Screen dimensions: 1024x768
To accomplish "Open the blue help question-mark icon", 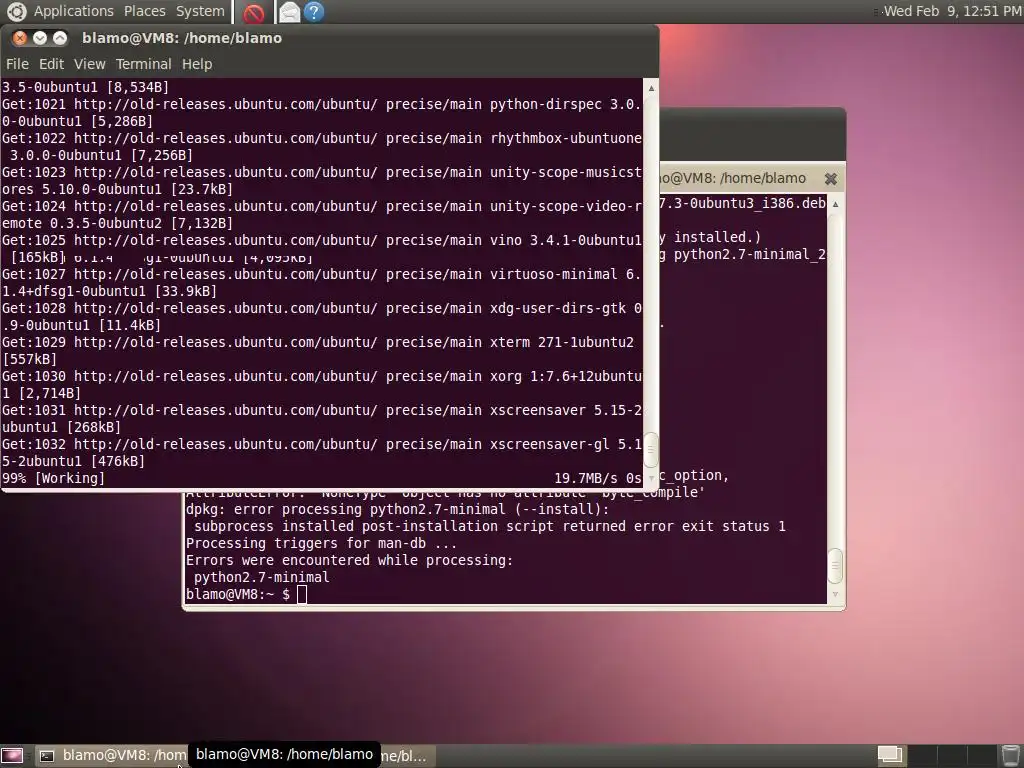I will click(x=314, y=12).
